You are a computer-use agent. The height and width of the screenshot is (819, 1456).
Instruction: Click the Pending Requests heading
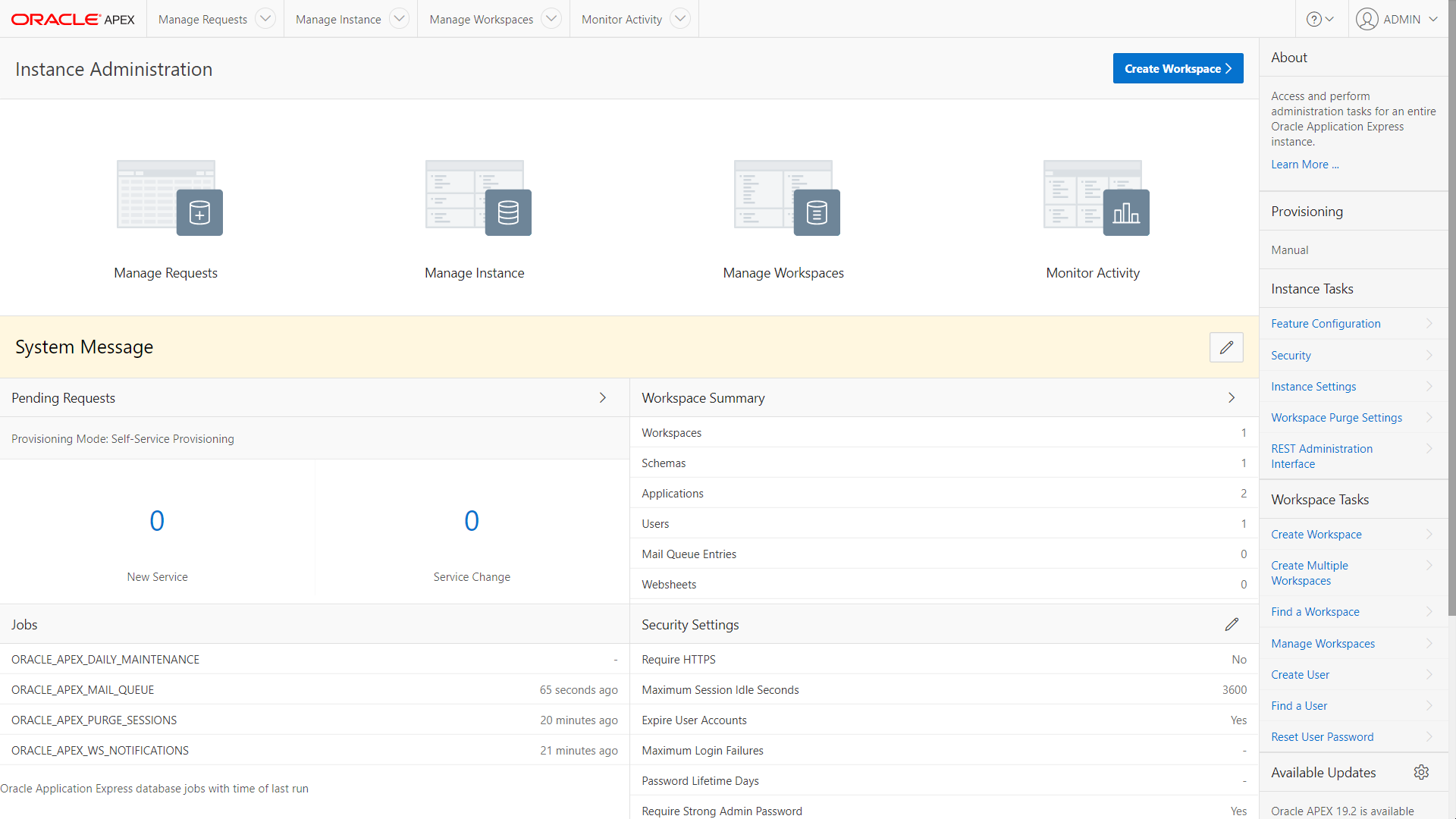pos(63,397)
